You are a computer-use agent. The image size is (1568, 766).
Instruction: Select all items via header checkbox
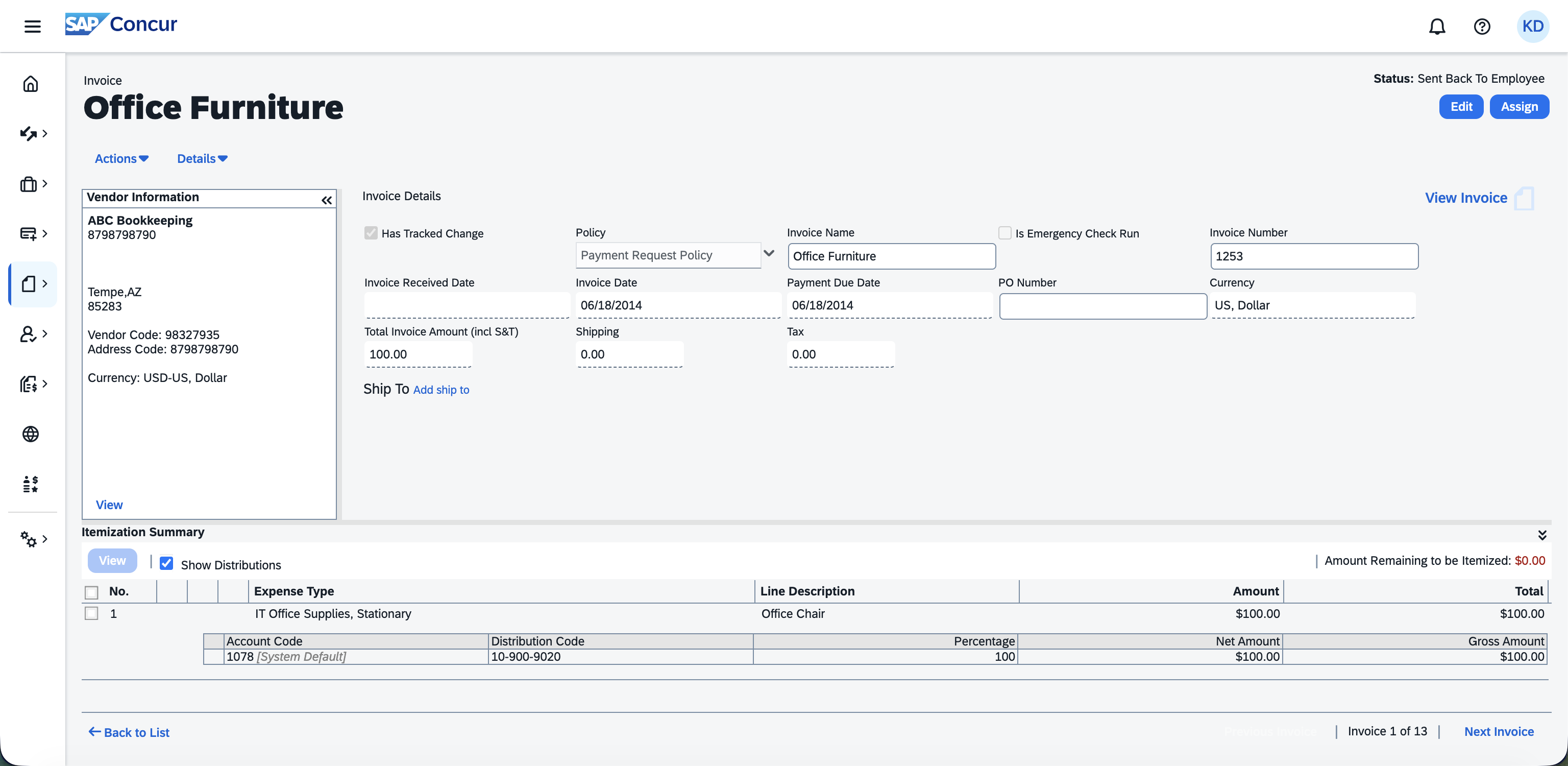point(91,592)
